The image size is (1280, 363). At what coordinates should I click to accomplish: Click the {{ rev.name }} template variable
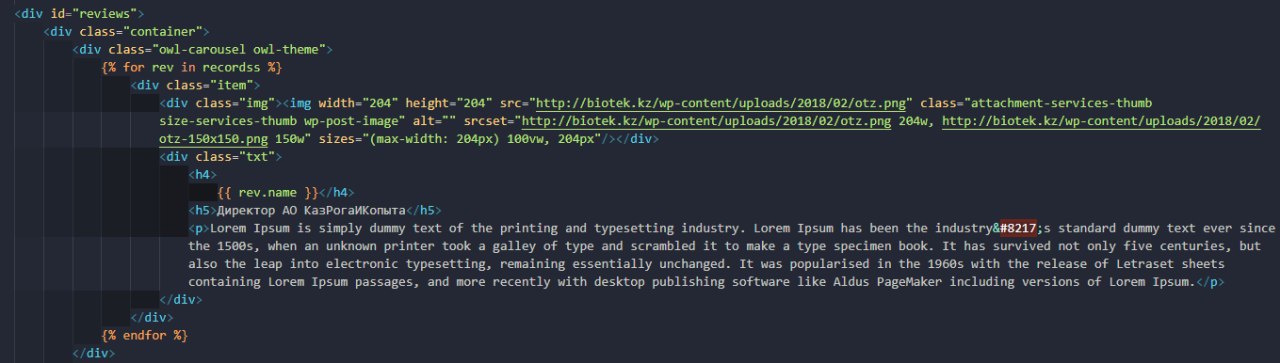pos(267,192)
